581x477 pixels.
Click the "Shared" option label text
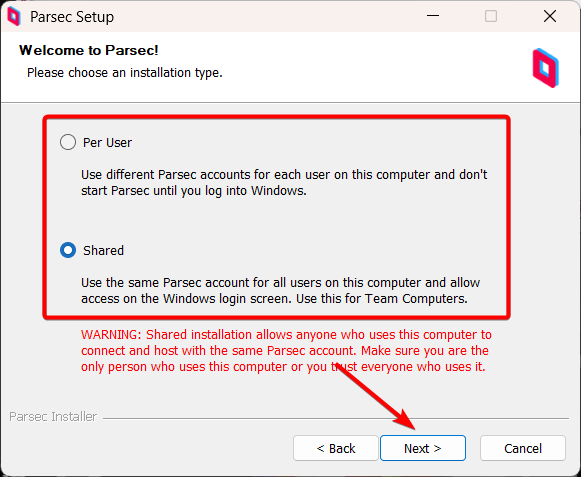pos(103,251)
